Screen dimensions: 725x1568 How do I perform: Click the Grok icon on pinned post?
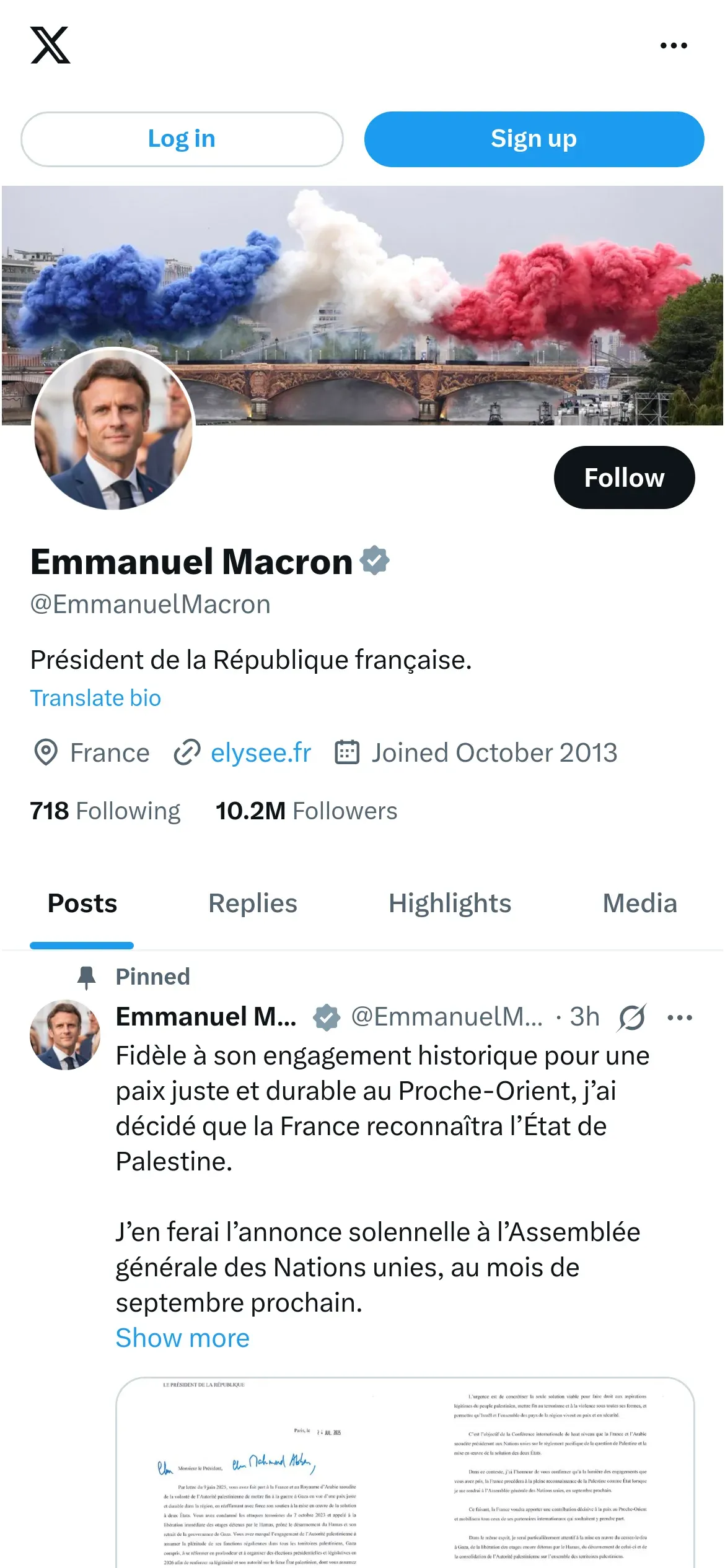[x=632, y=1017]
